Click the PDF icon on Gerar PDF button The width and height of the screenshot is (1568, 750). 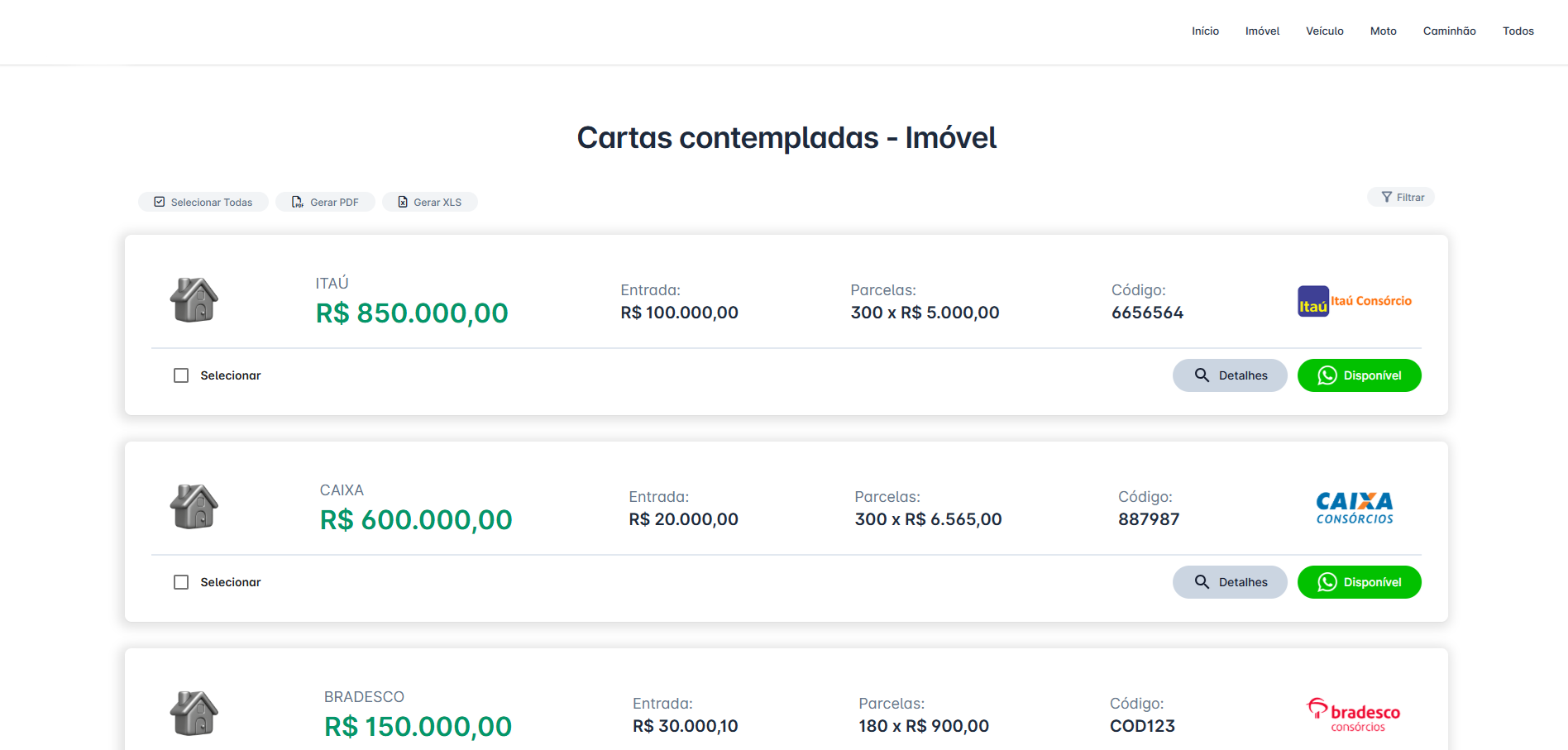tap(298, 202)
